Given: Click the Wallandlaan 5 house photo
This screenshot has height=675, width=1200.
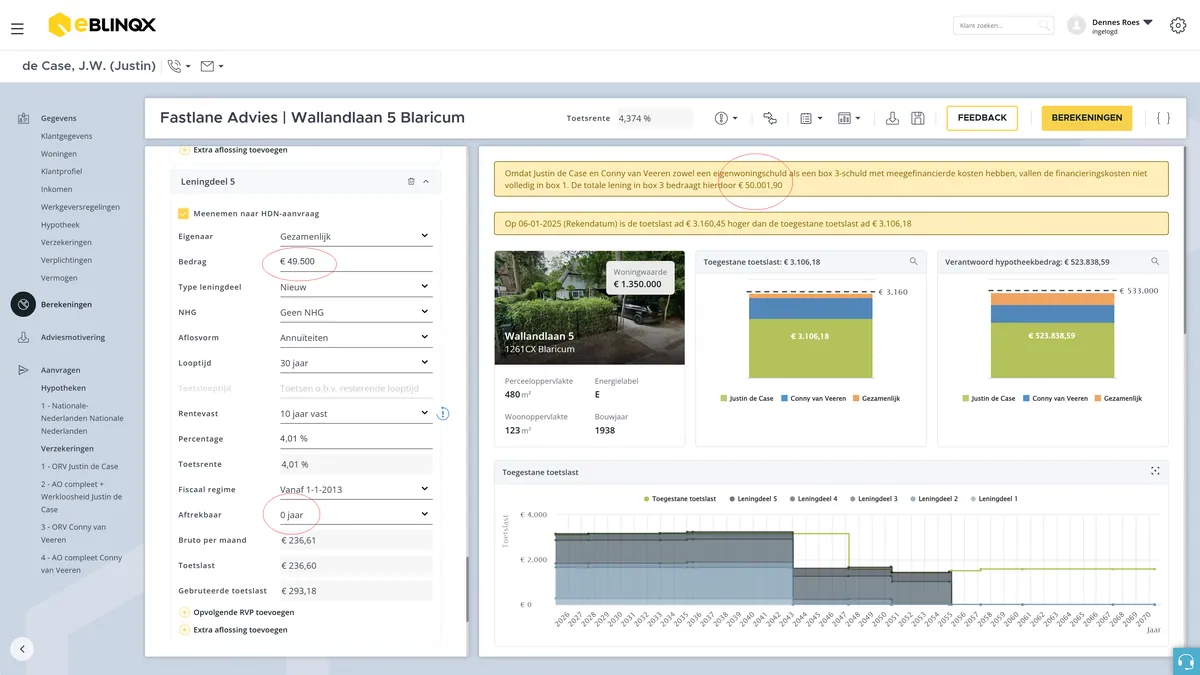Looking at the screenshot, I should (590, 308).
